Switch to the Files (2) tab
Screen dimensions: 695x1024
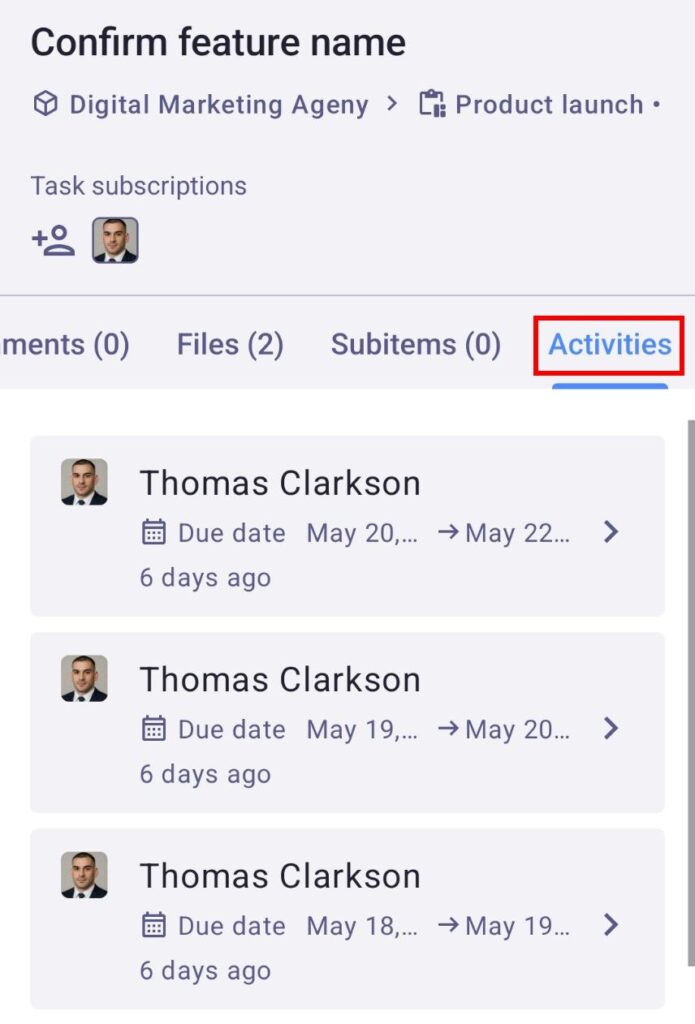(x=230, y=345)
